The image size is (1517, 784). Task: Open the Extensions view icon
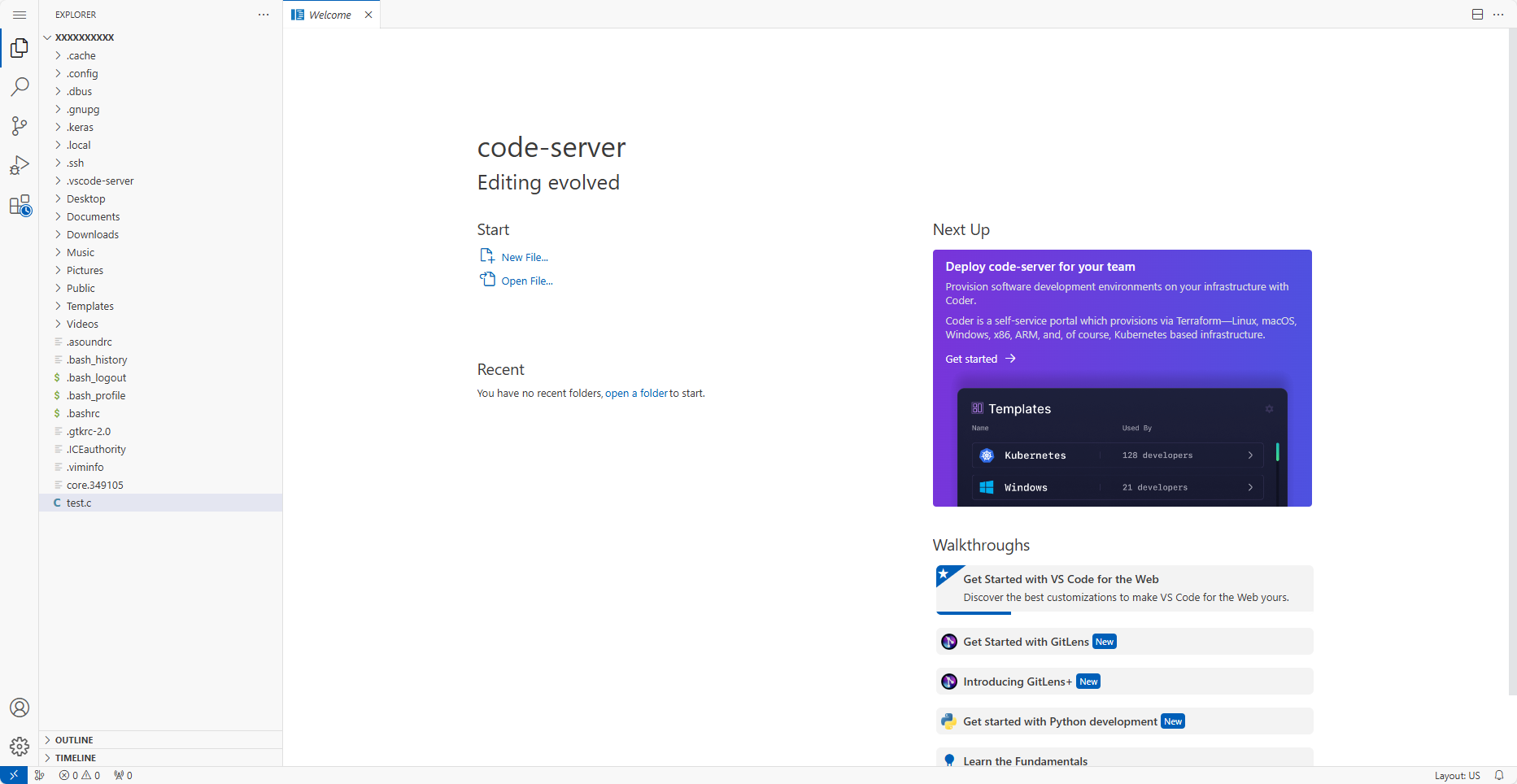coord(20,205)
